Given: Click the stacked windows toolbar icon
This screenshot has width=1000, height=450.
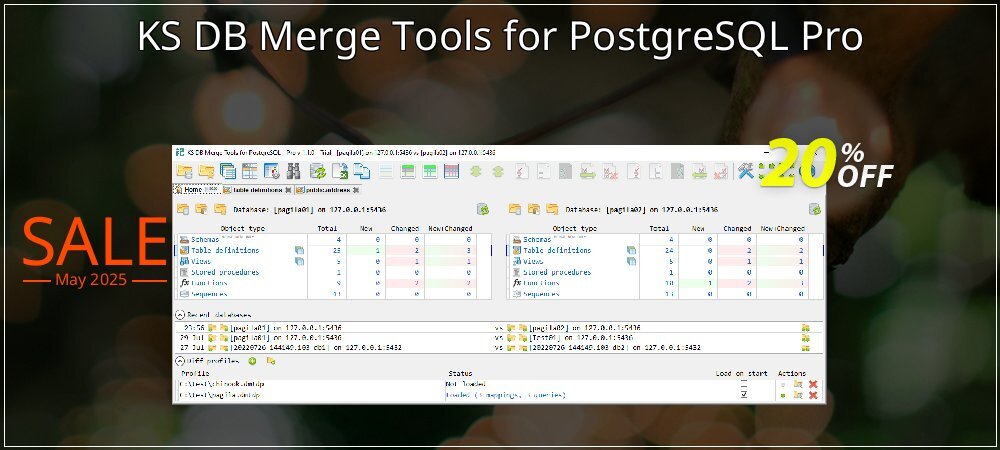Looking at the screenshot, I should point(228,171).
